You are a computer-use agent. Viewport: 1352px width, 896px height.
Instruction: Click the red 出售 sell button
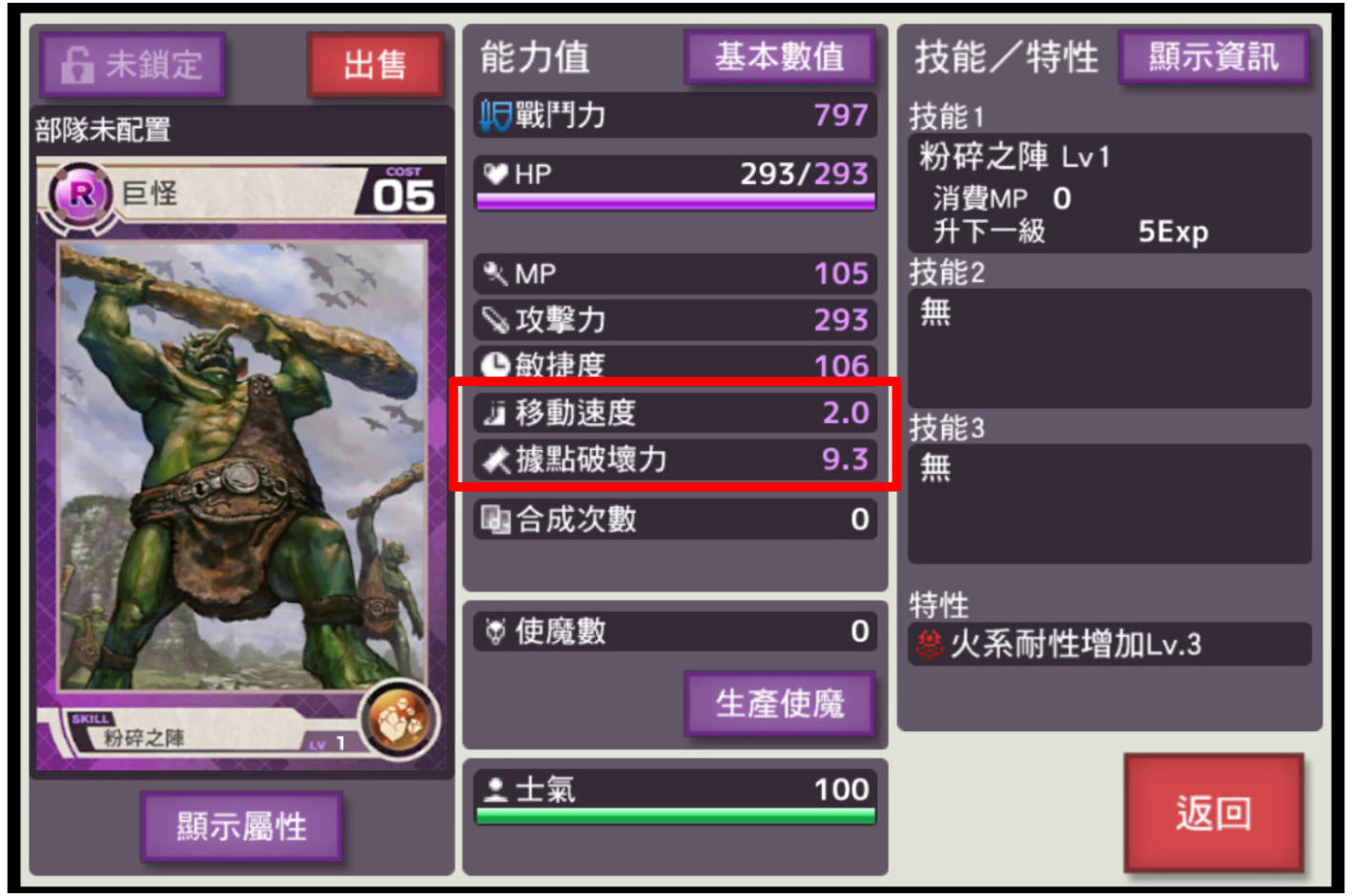point(376,65)
